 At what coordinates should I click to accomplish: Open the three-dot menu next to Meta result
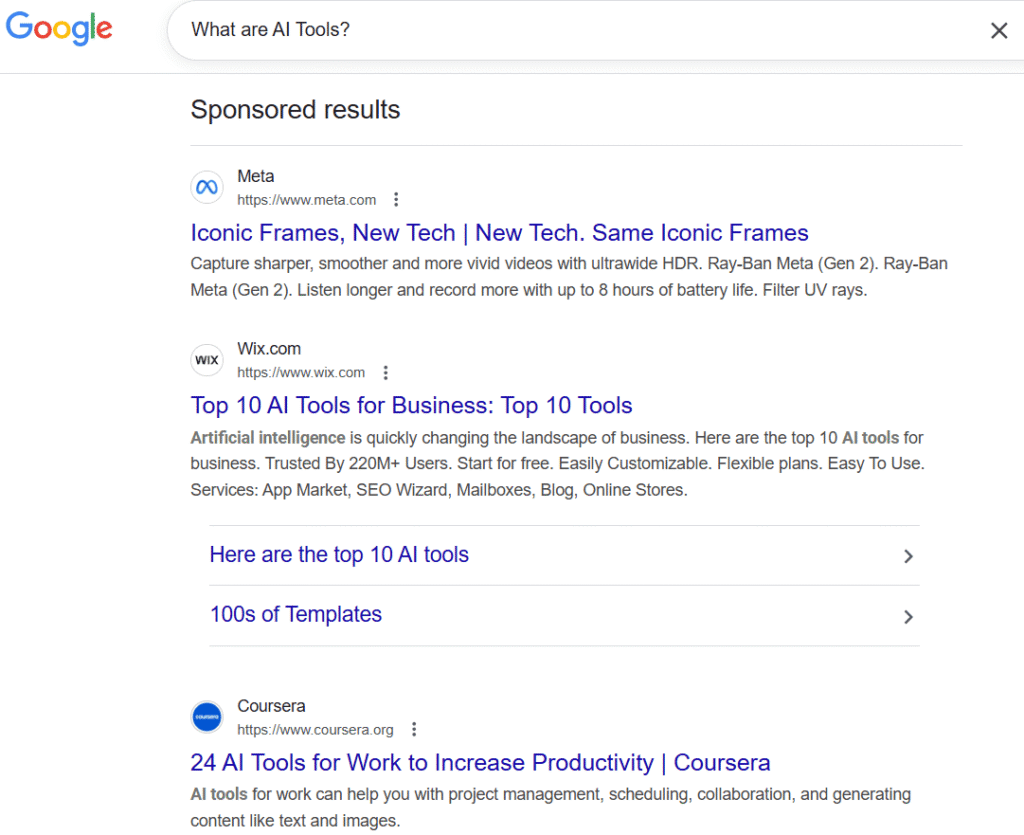tap(397, 200)
